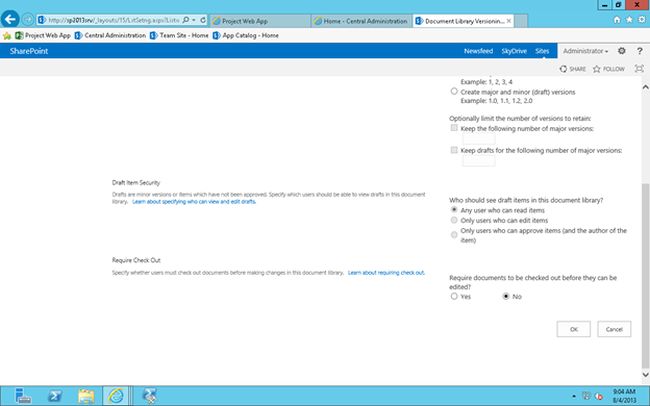Screen dimensions: 650x406
Task: Click the scrollbar up arrow
Action: pos(645,87)
